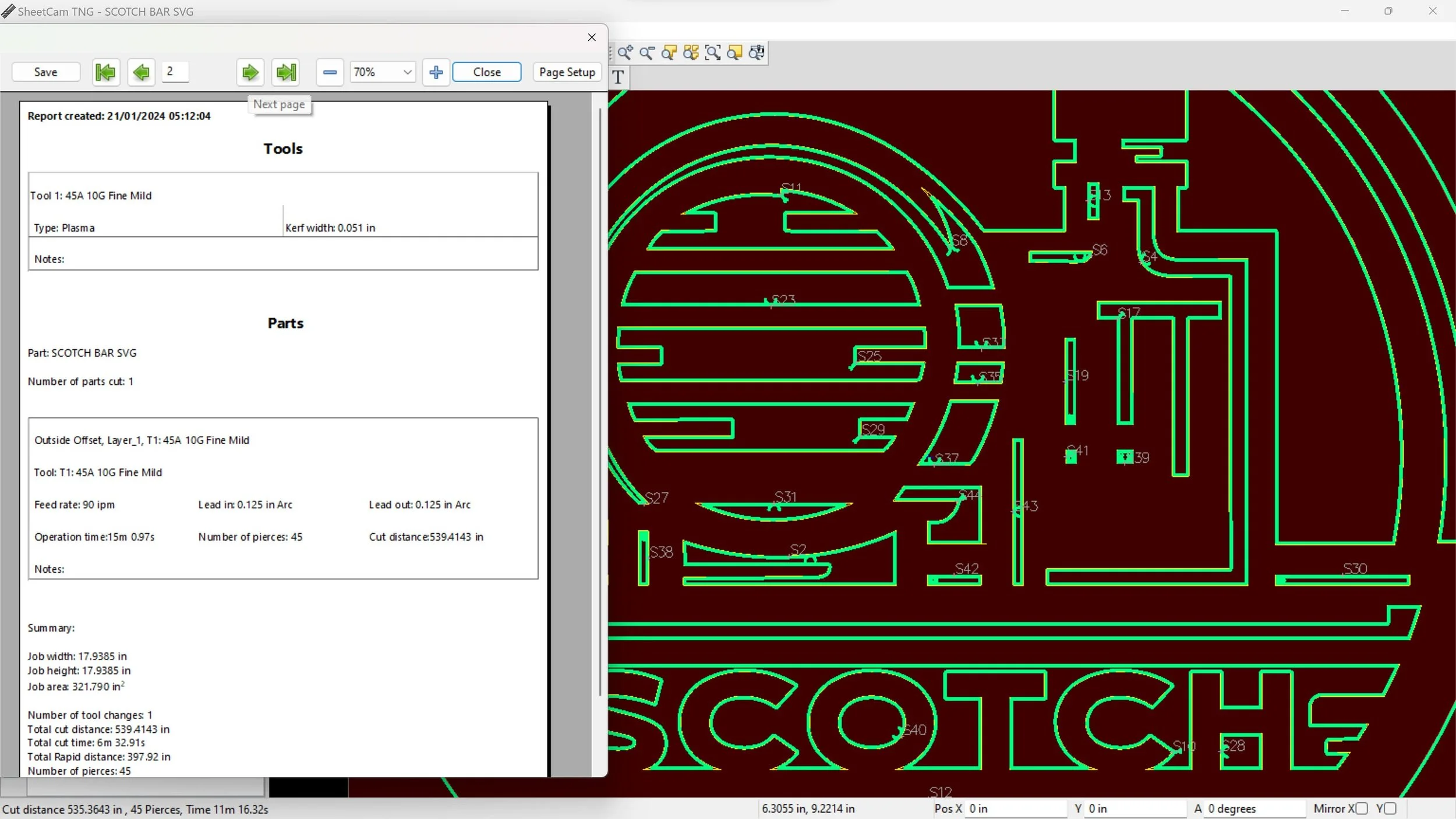Click start point label S17 on canvas
Screen dimensions: 1456x819
1129,313
